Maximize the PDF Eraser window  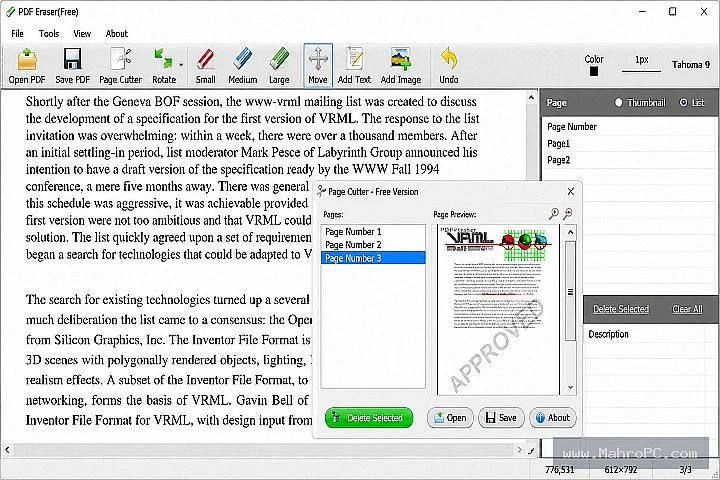672,11
